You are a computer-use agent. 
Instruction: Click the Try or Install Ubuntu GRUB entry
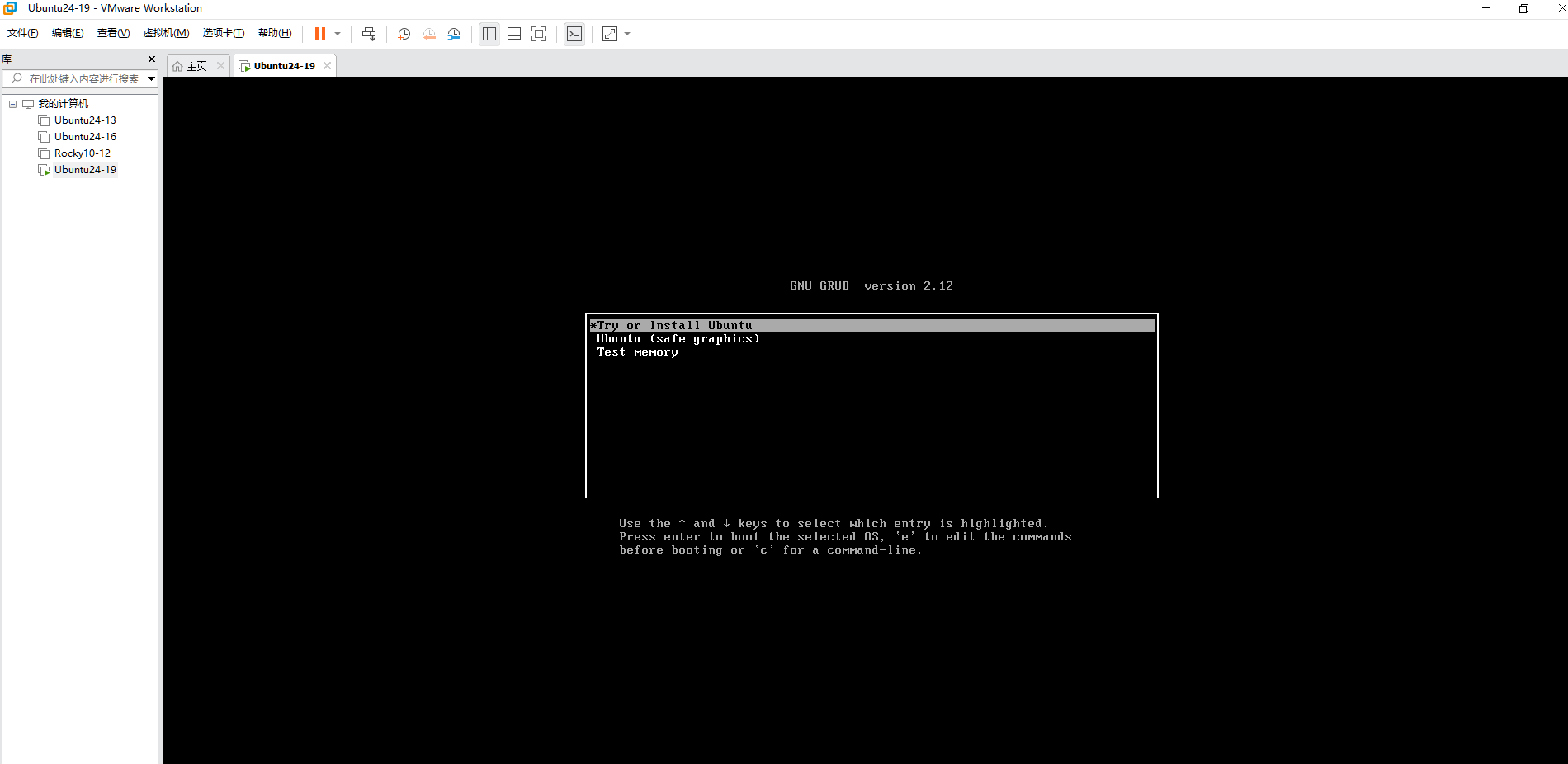(871, 326)
